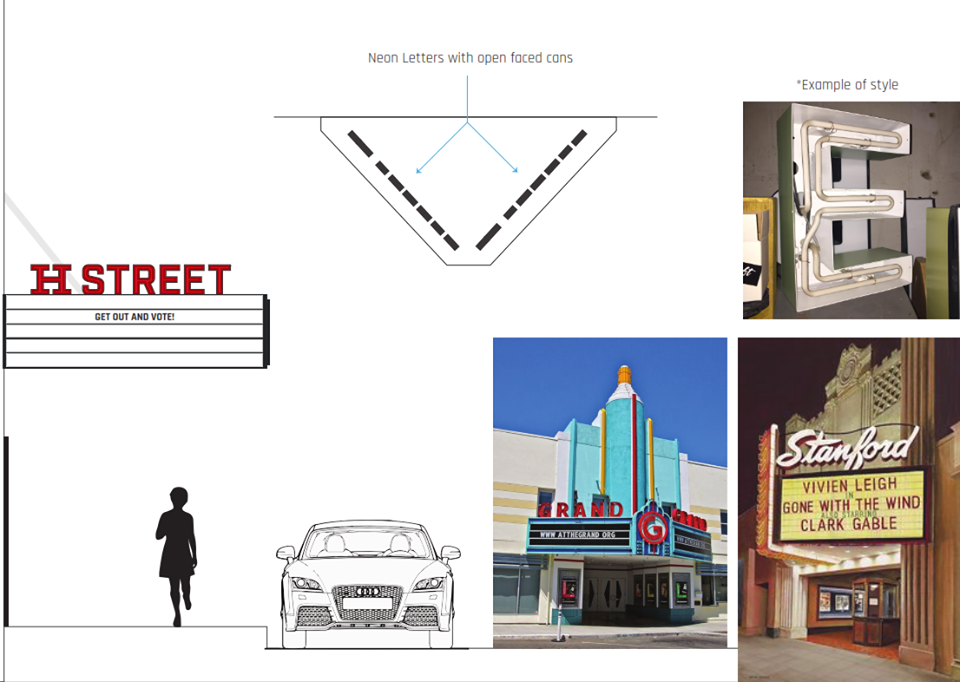Open the Stanford theater photo
The image size is (960, 682).
[848, 509]
